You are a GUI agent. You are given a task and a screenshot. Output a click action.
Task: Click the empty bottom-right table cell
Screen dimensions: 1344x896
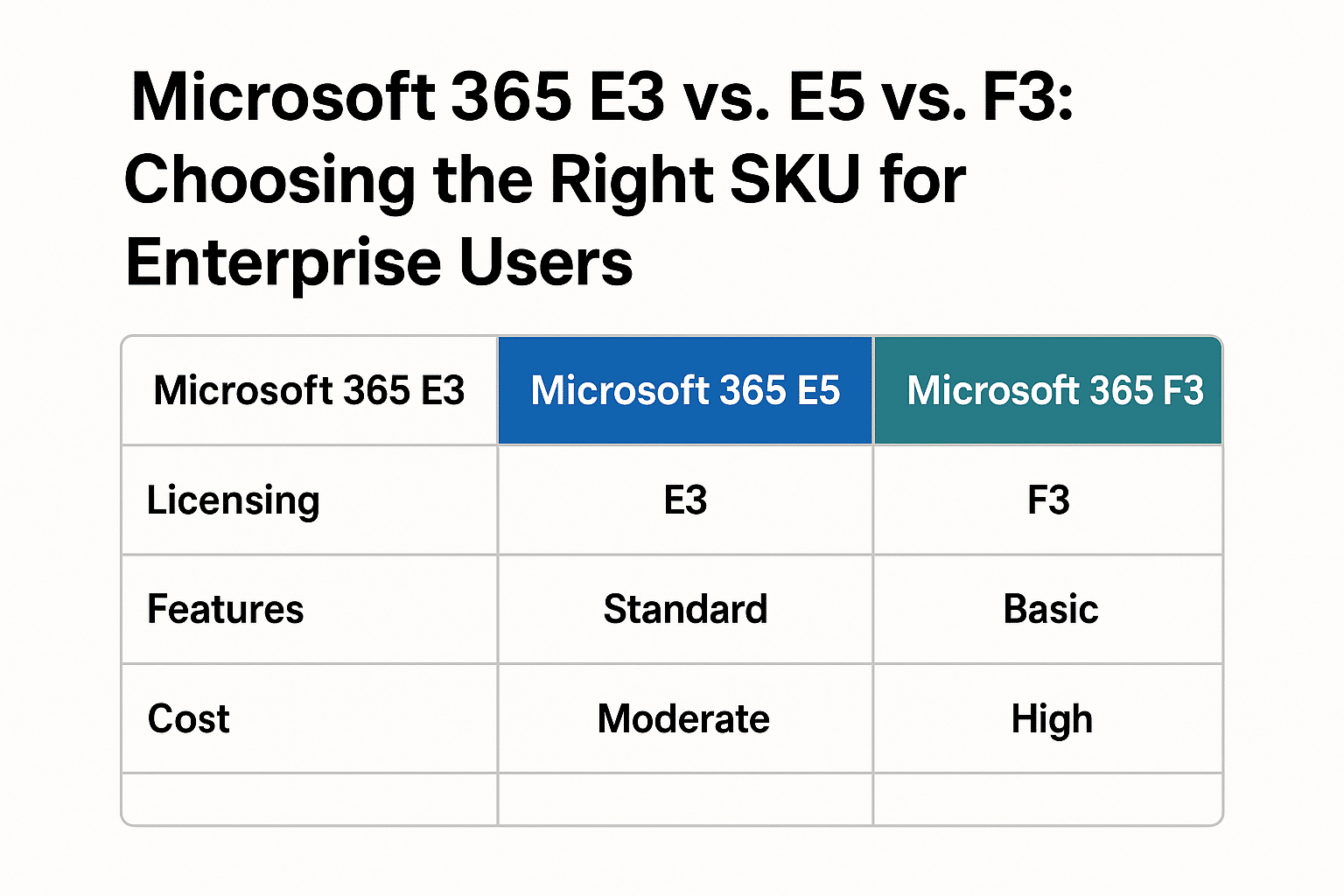tap(1047, 799)
